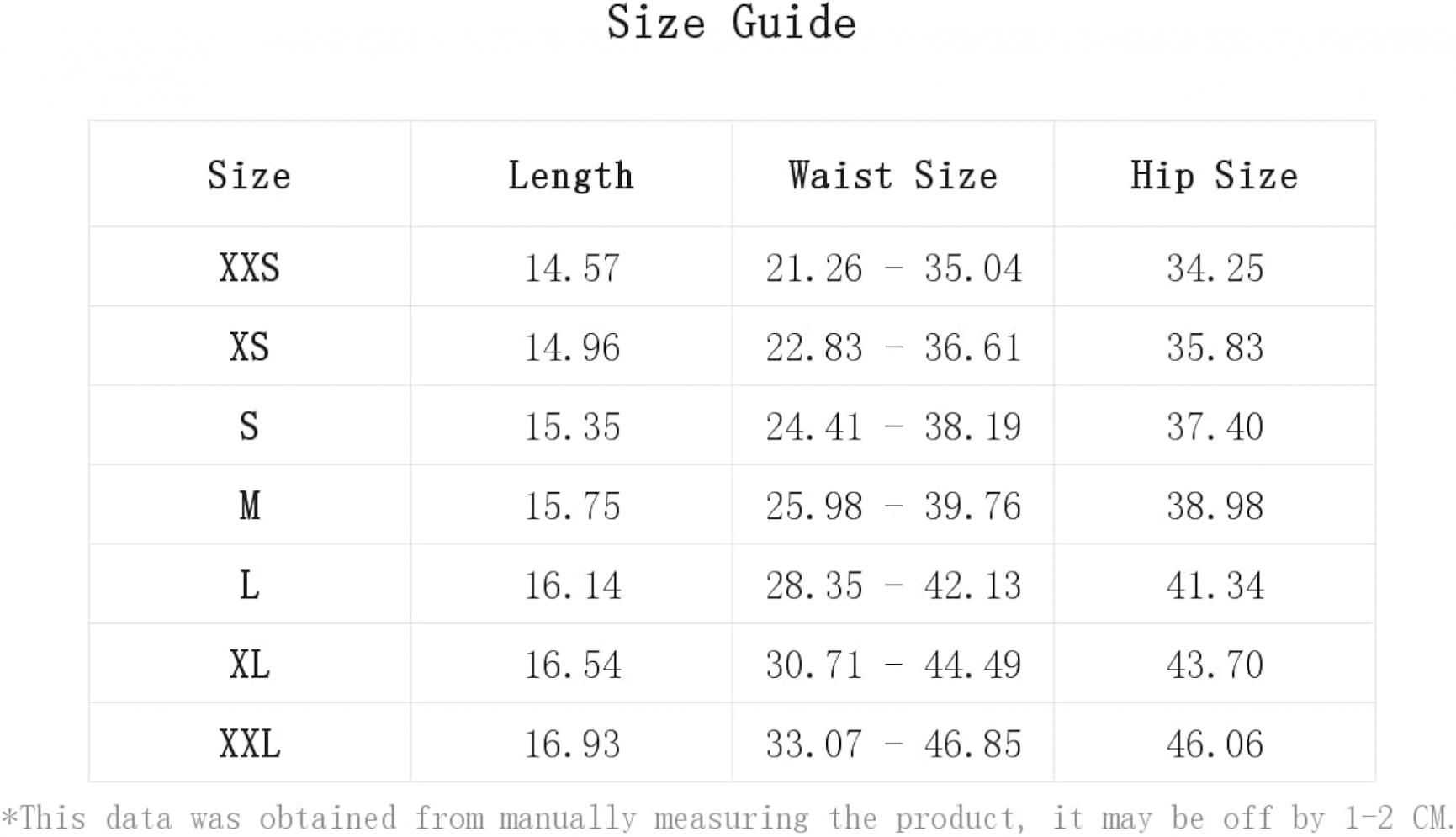1456x837 pixels.
Task: Select waist range 22.83 - 36.61
Action: (x=893, y=347)
